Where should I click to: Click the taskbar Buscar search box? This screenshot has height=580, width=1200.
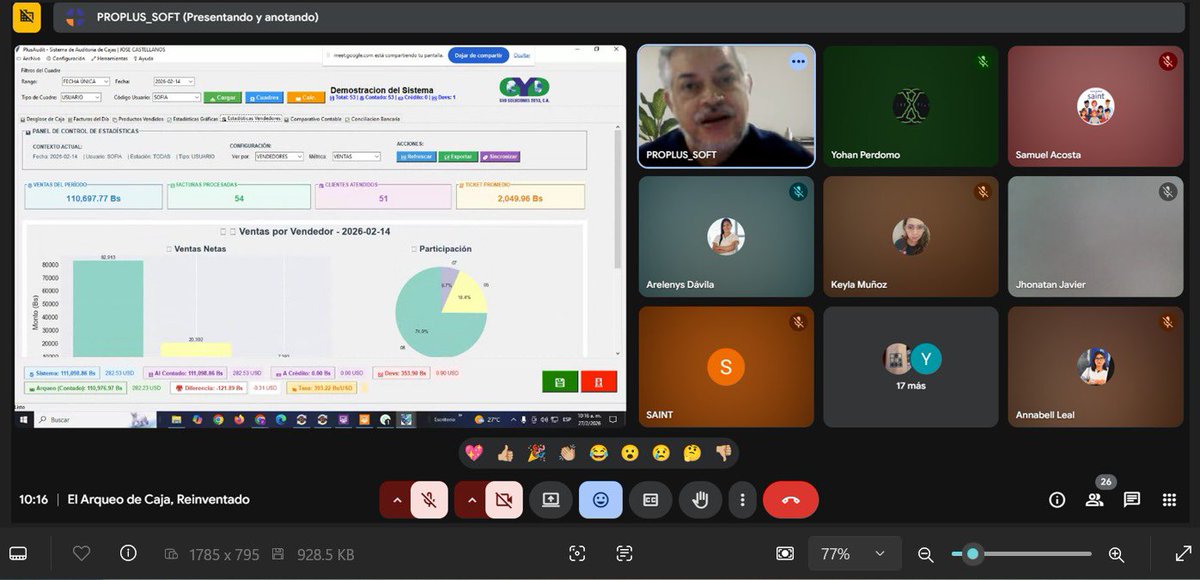tap(95, 419)
